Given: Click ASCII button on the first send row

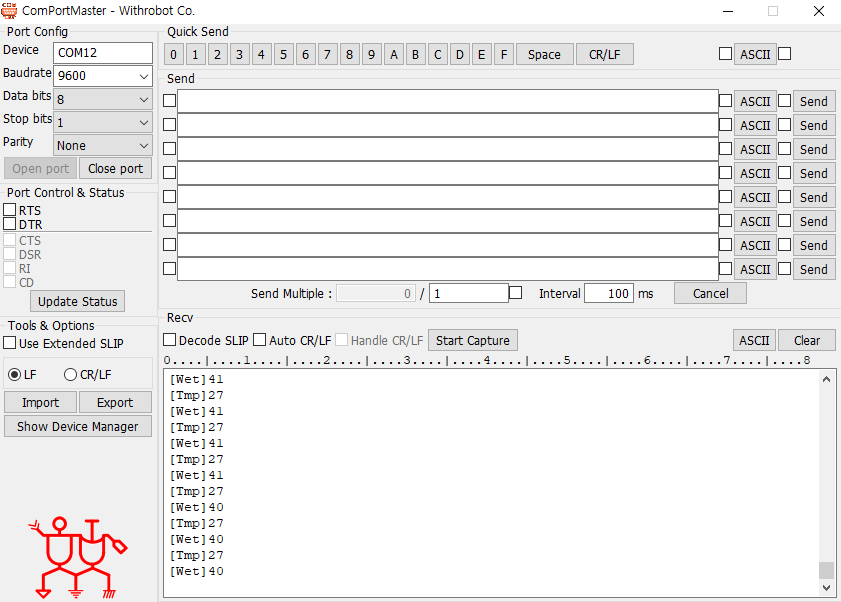Looking at the screenshot, I should tap(755, 101).
